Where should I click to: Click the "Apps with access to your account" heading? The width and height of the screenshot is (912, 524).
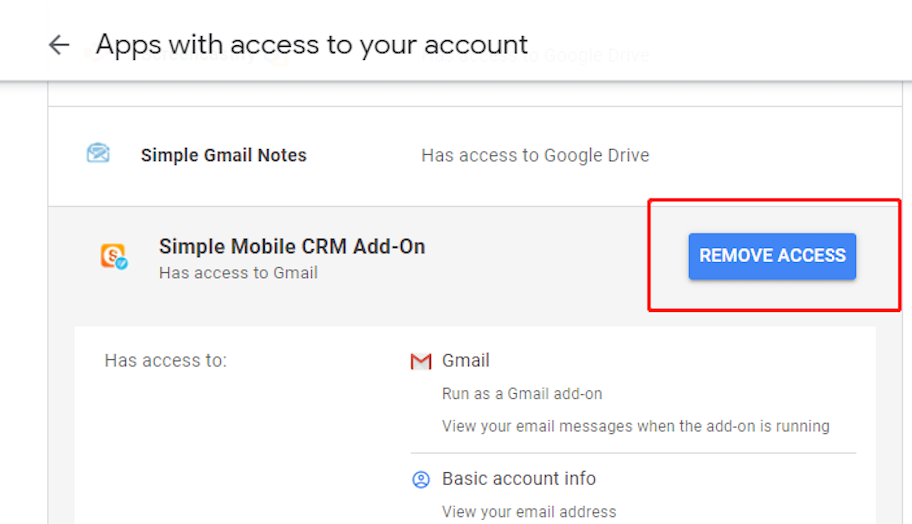click(x=312, y=45)
